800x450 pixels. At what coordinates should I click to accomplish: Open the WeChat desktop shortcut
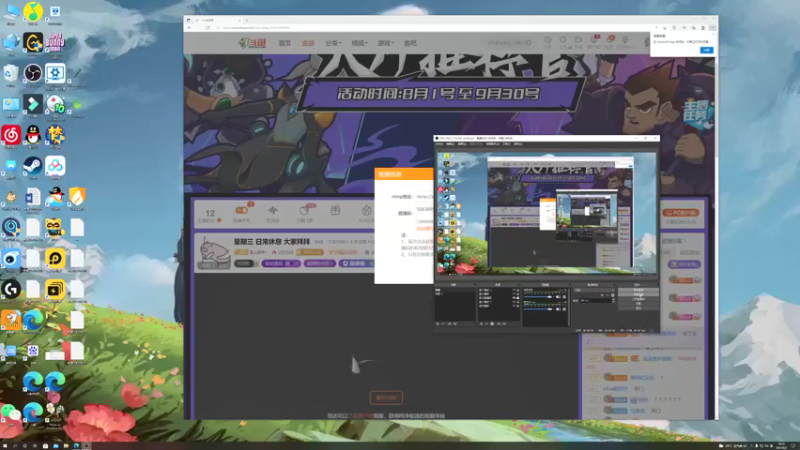pyautogui.click(x=11, y=412)
